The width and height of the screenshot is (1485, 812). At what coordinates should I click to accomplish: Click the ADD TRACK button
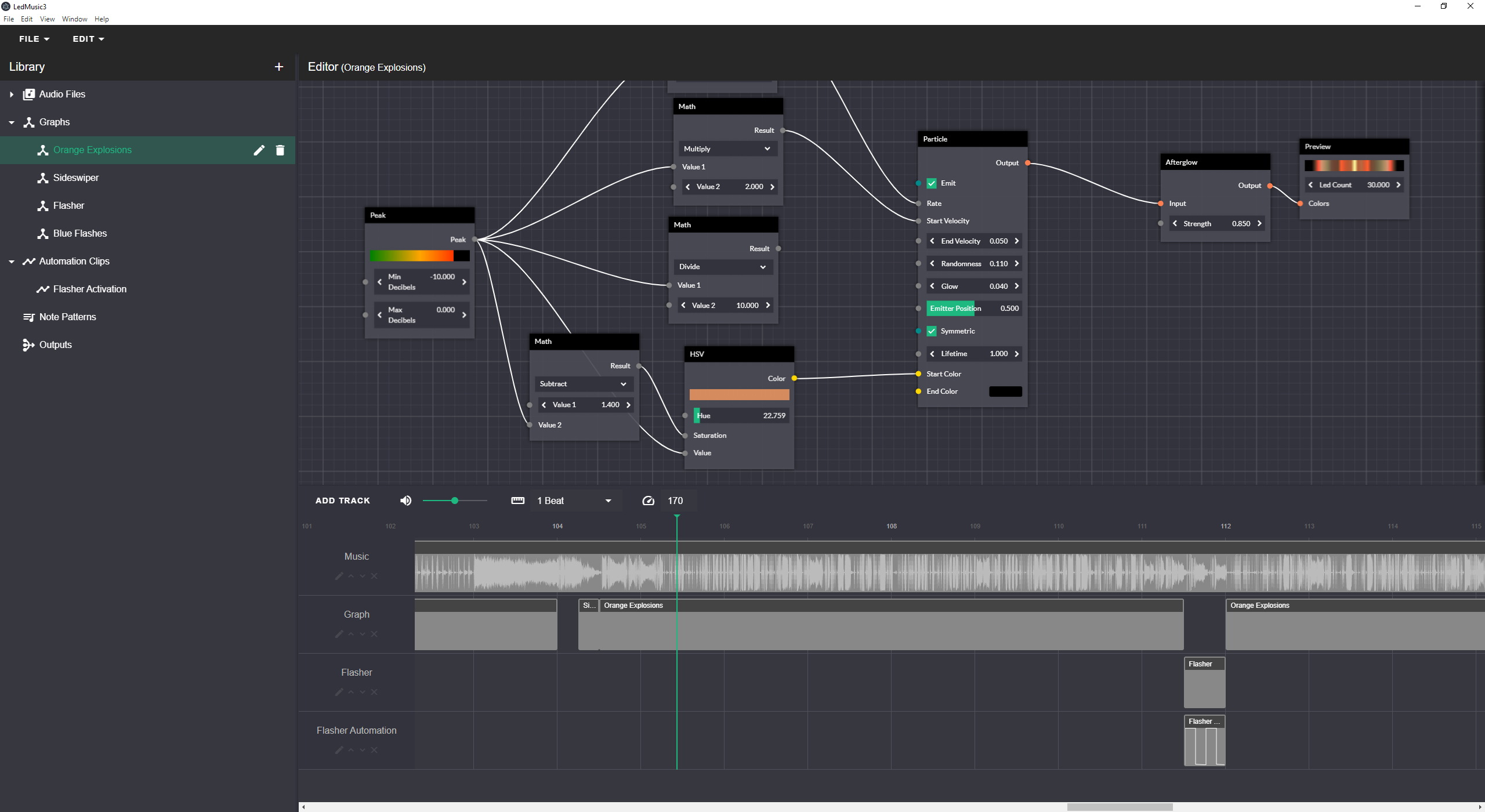coord(342,501)
